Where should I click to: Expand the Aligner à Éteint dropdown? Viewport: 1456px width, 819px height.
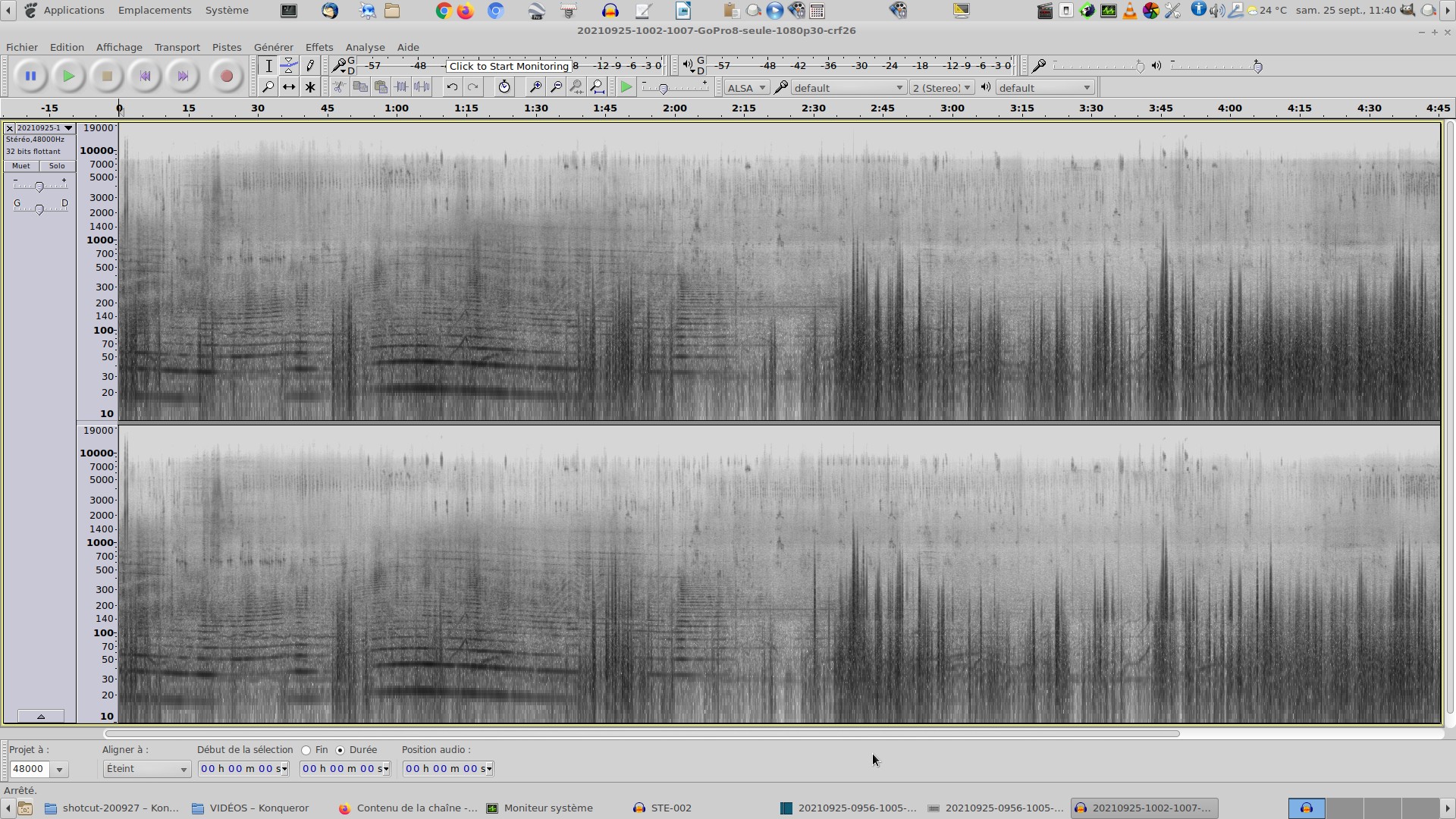[146, 769]
